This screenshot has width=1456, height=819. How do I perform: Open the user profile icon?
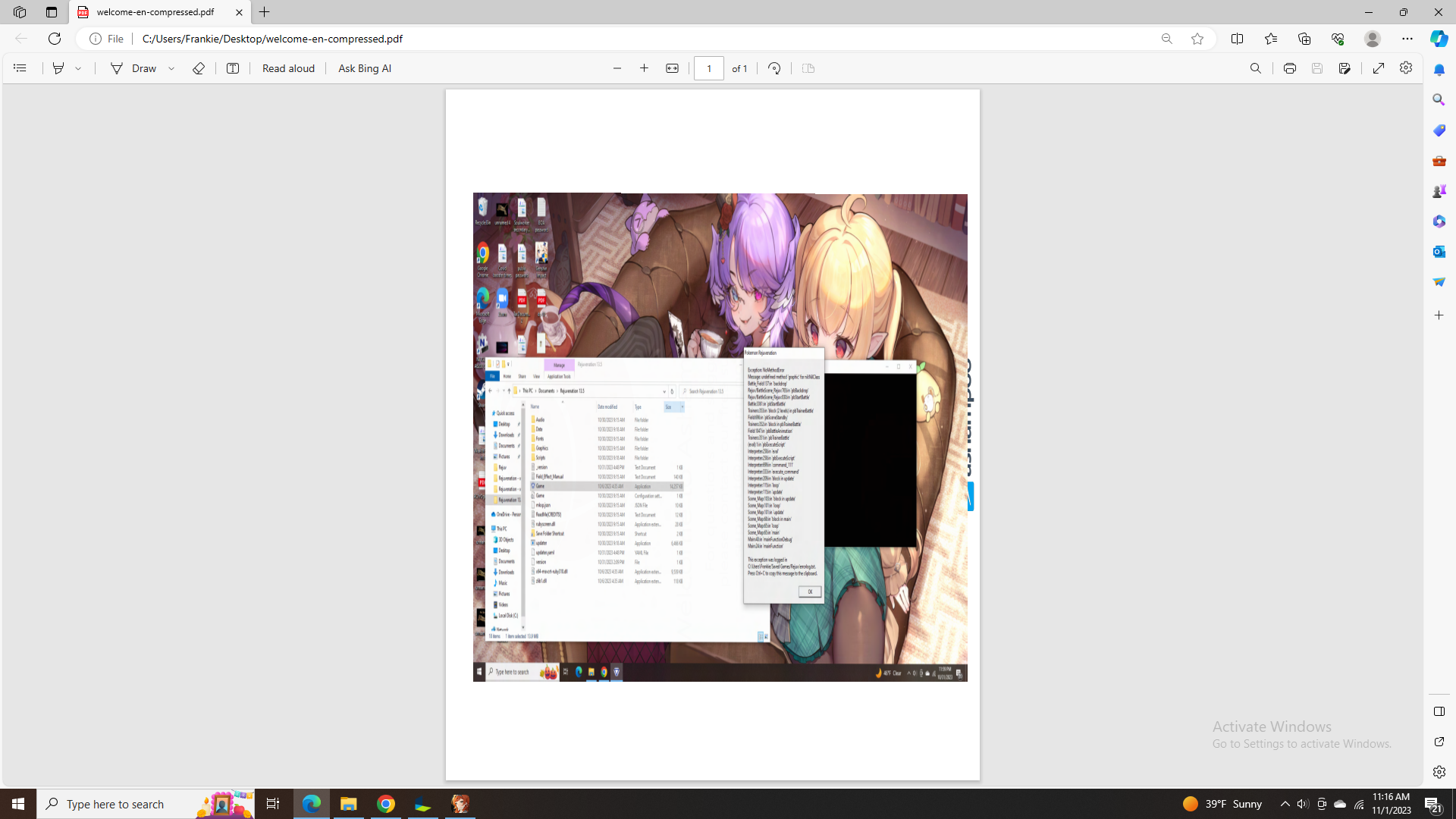pos(1373,39)
